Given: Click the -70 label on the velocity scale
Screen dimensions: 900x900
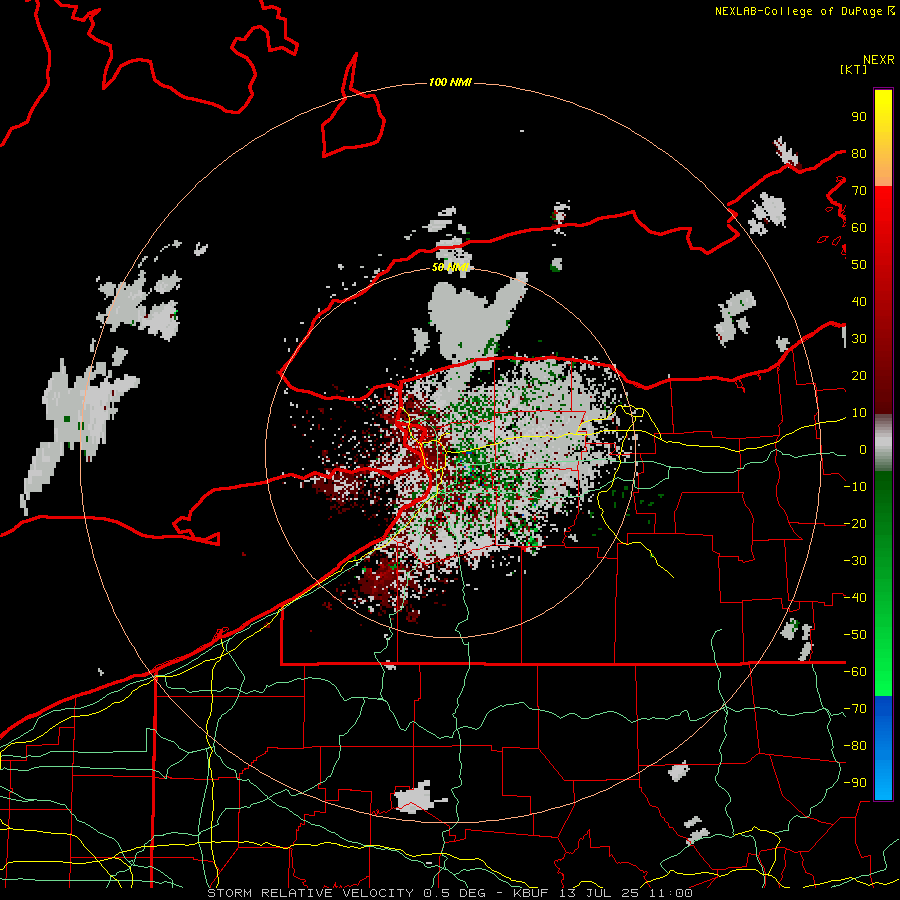Looking at the screenshot, I should click(x=855, y=709).
